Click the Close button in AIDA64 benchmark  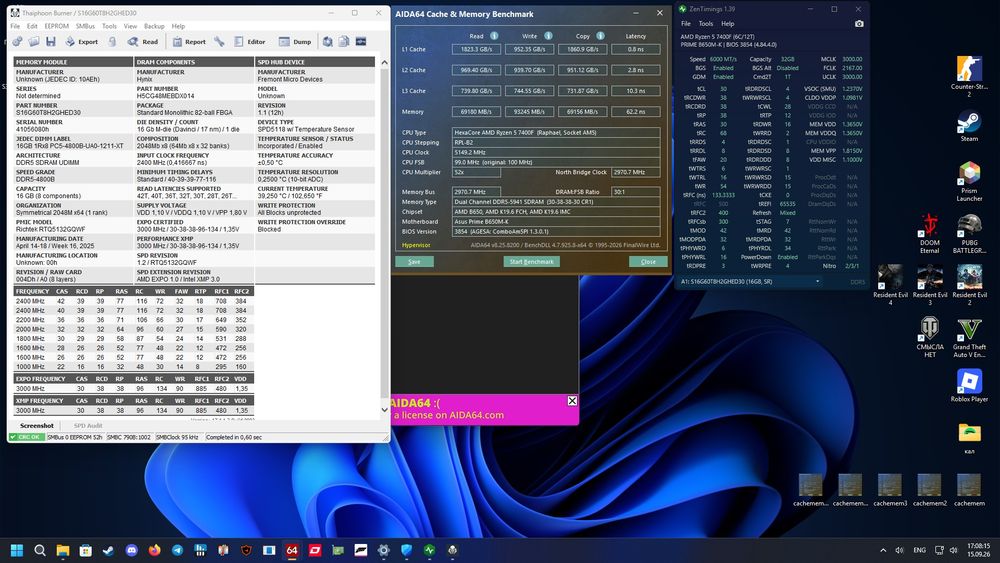(648, 261)
